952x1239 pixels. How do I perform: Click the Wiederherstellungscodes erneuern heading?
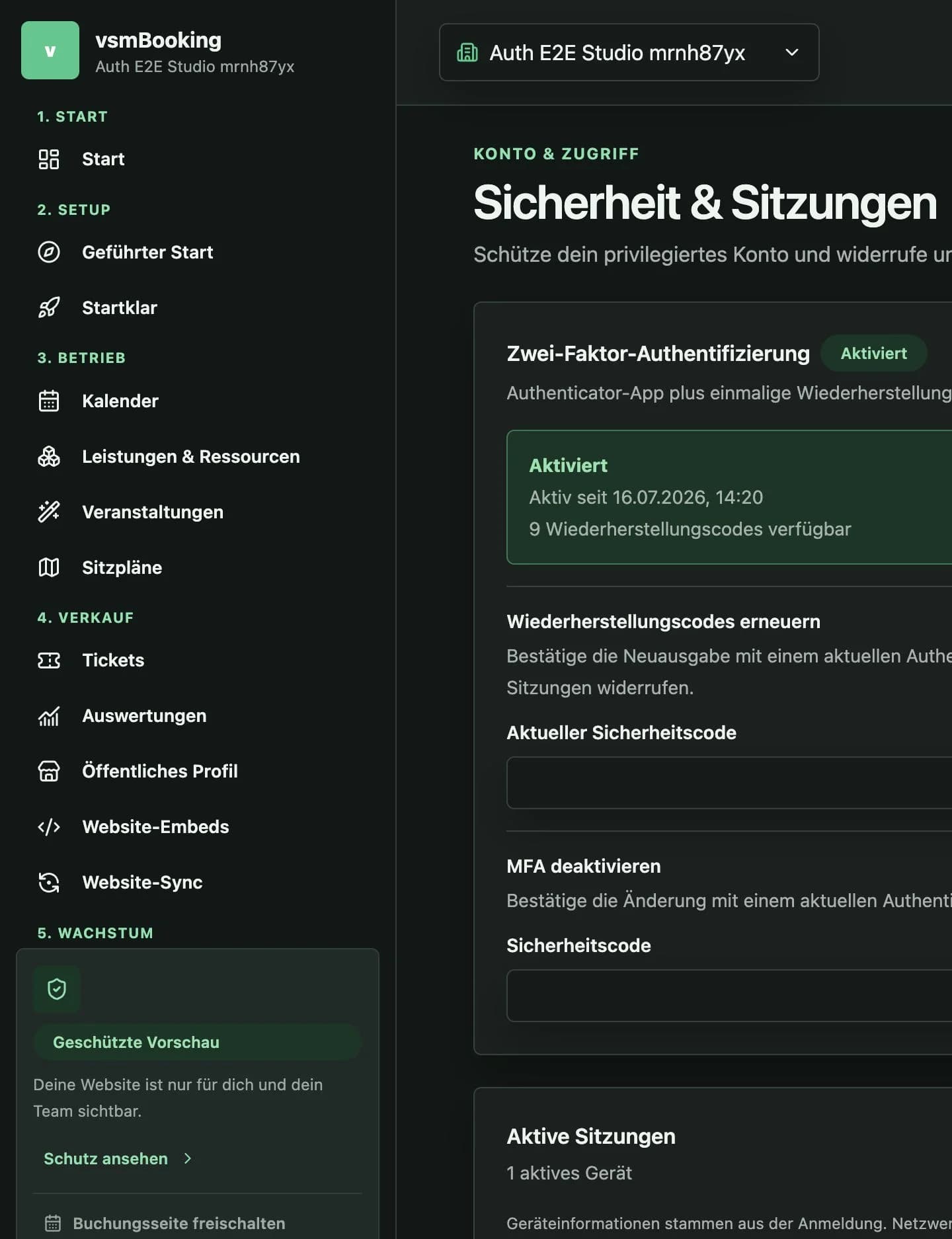click(663, 621)
